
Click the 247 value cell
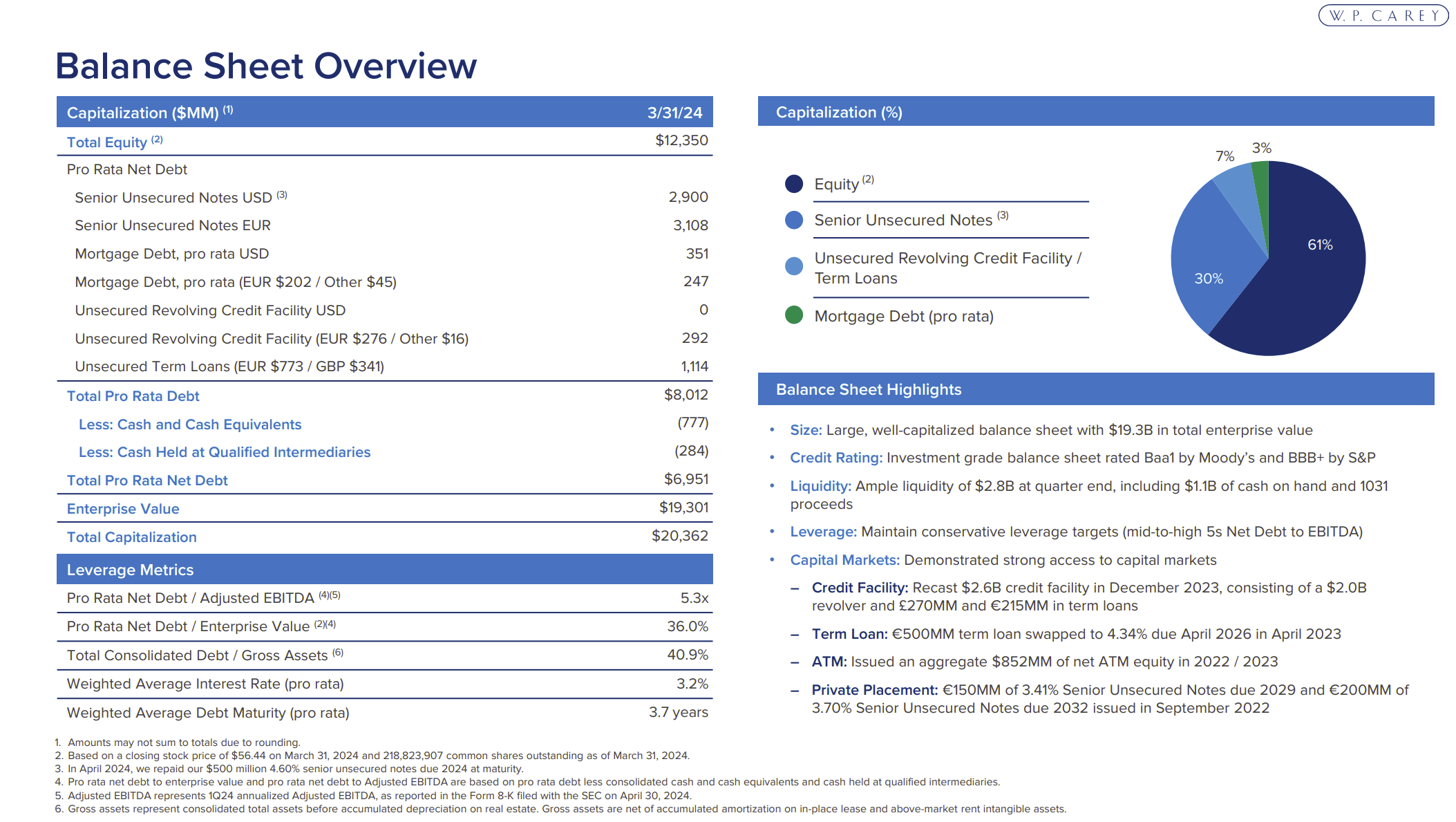696,281
